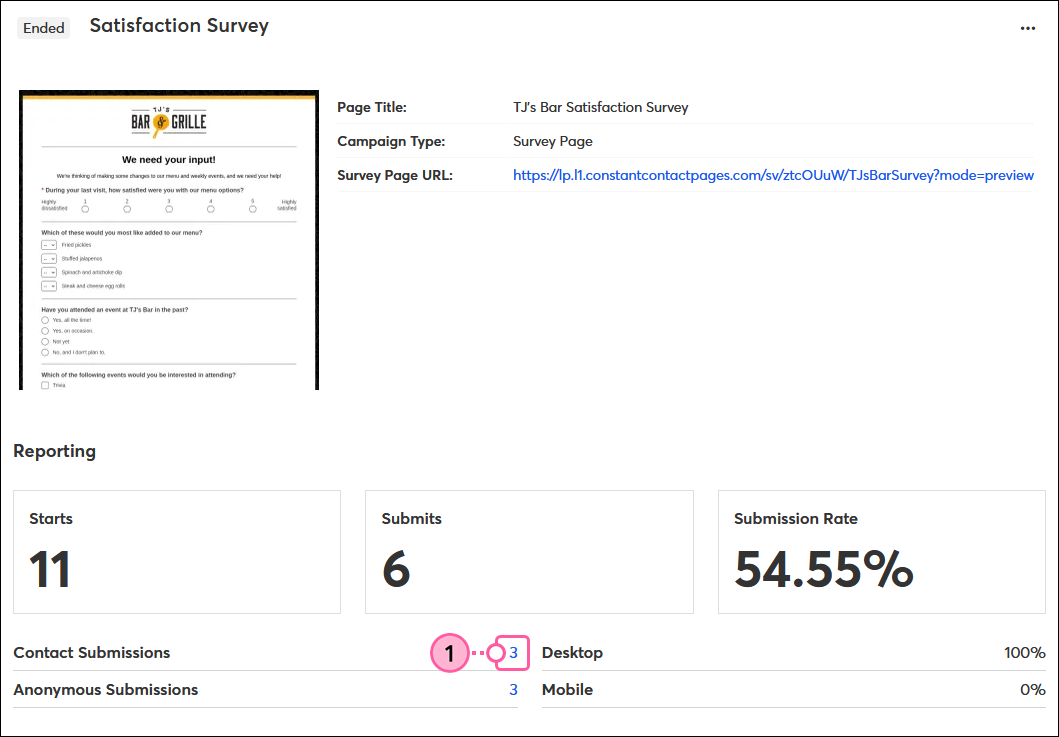
Task: Click the Contact Submissions label
Action: (x=92, y=653)
